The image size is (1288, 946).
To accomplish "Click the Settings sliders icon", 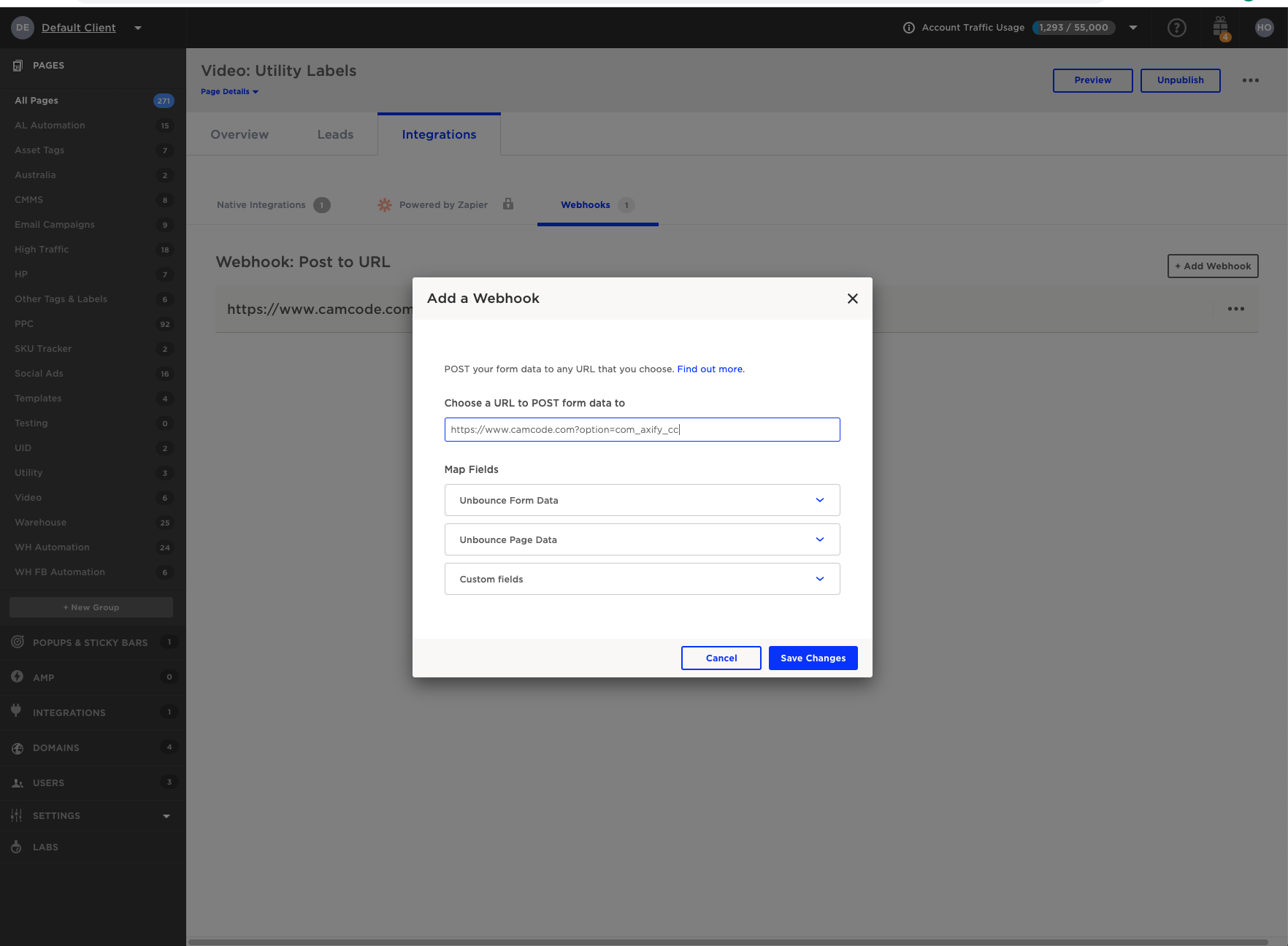I will point(16,815).
